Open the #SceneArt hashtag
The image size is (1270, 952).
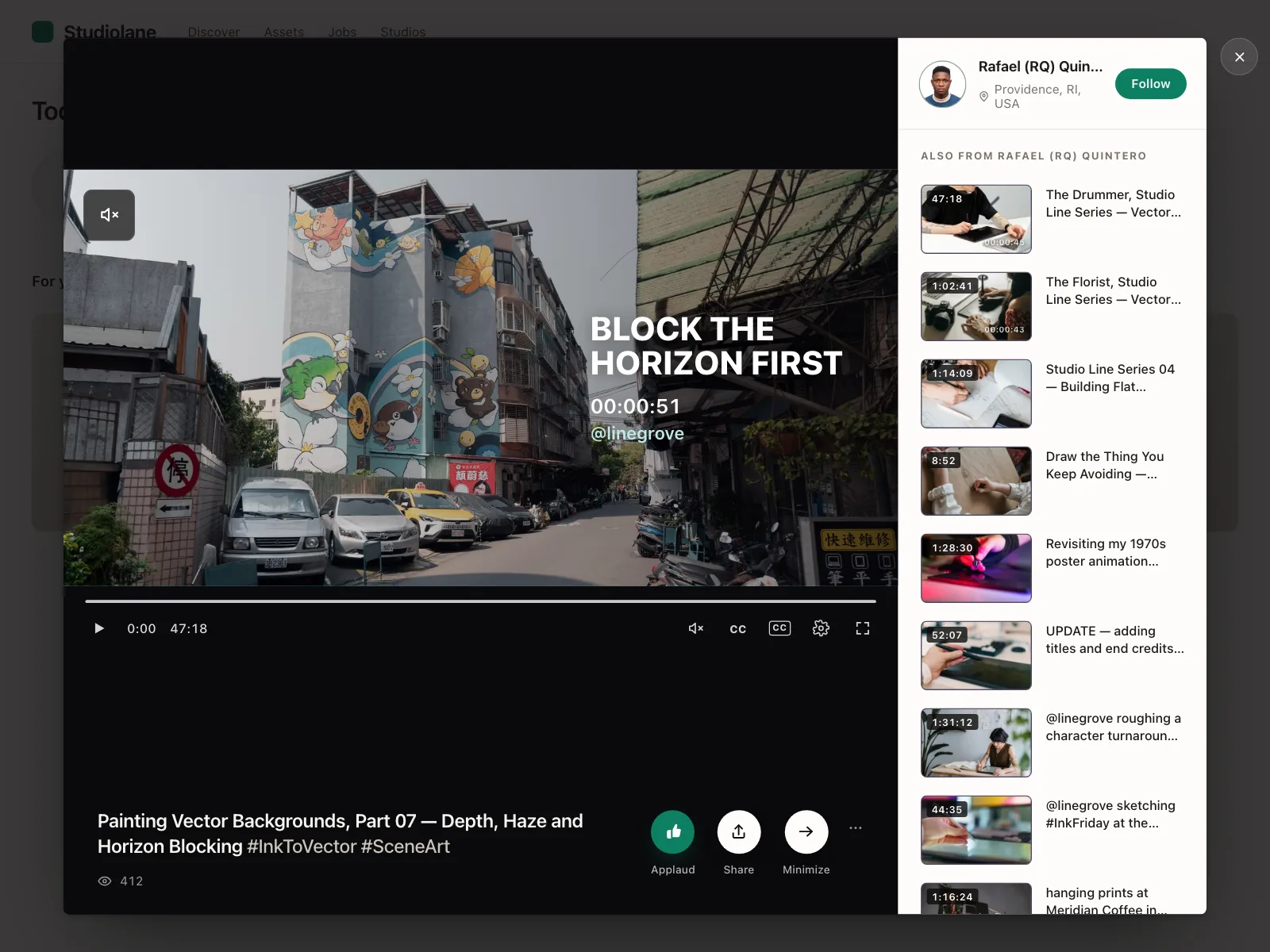[x=406, y=846]
